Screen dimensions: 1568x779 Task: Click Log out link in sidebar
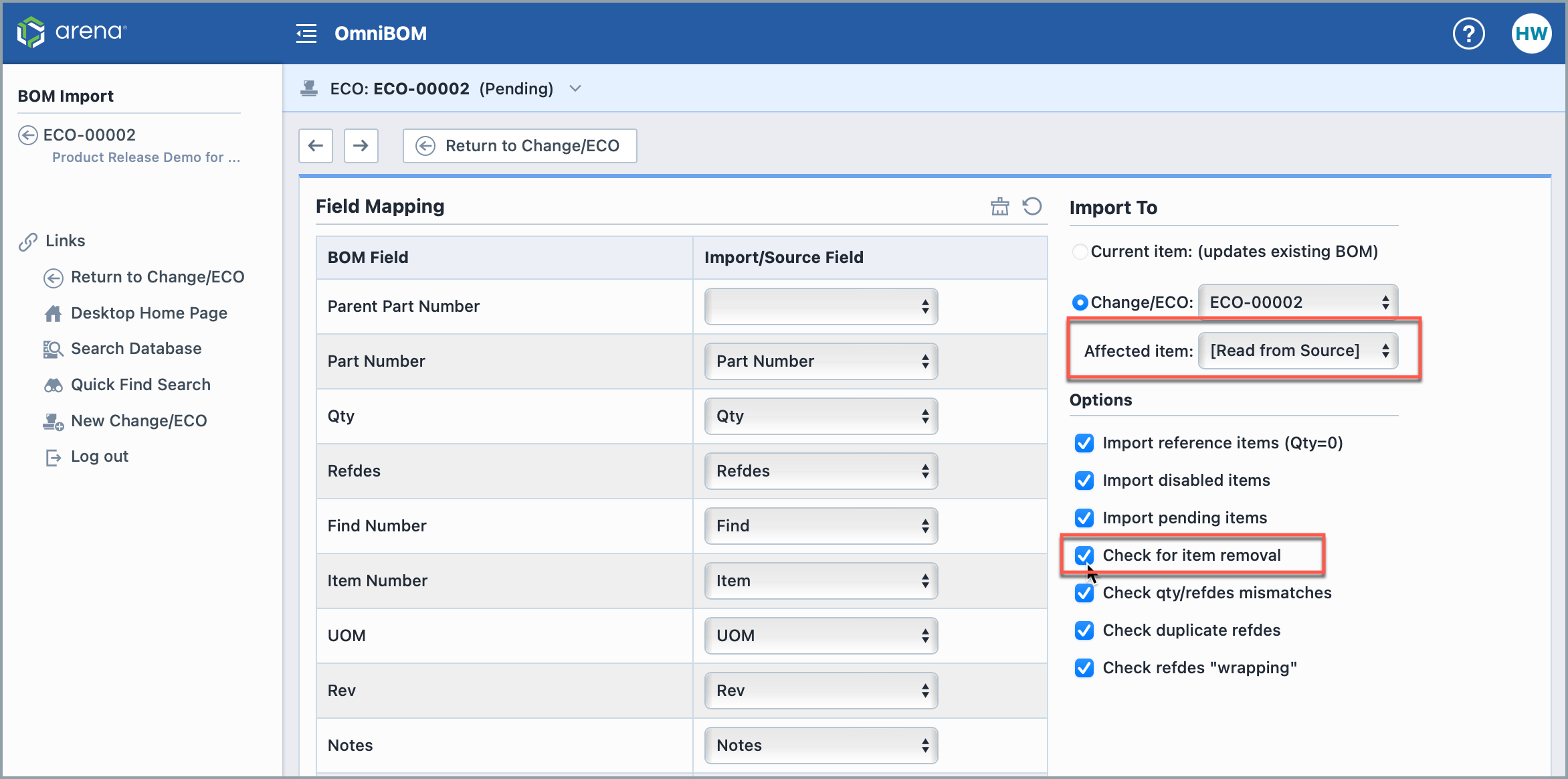(x=99, y=456)
